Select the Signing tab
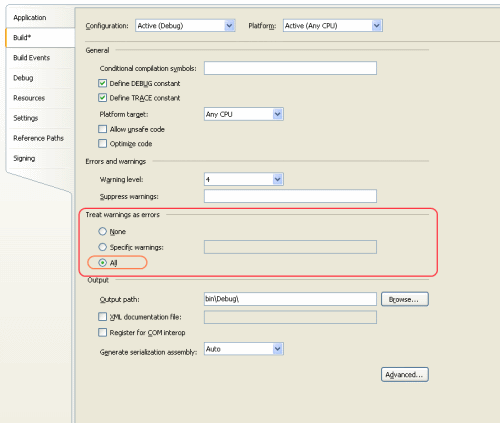The width and height of the screenshot is (500, 423). pos(24,158)
